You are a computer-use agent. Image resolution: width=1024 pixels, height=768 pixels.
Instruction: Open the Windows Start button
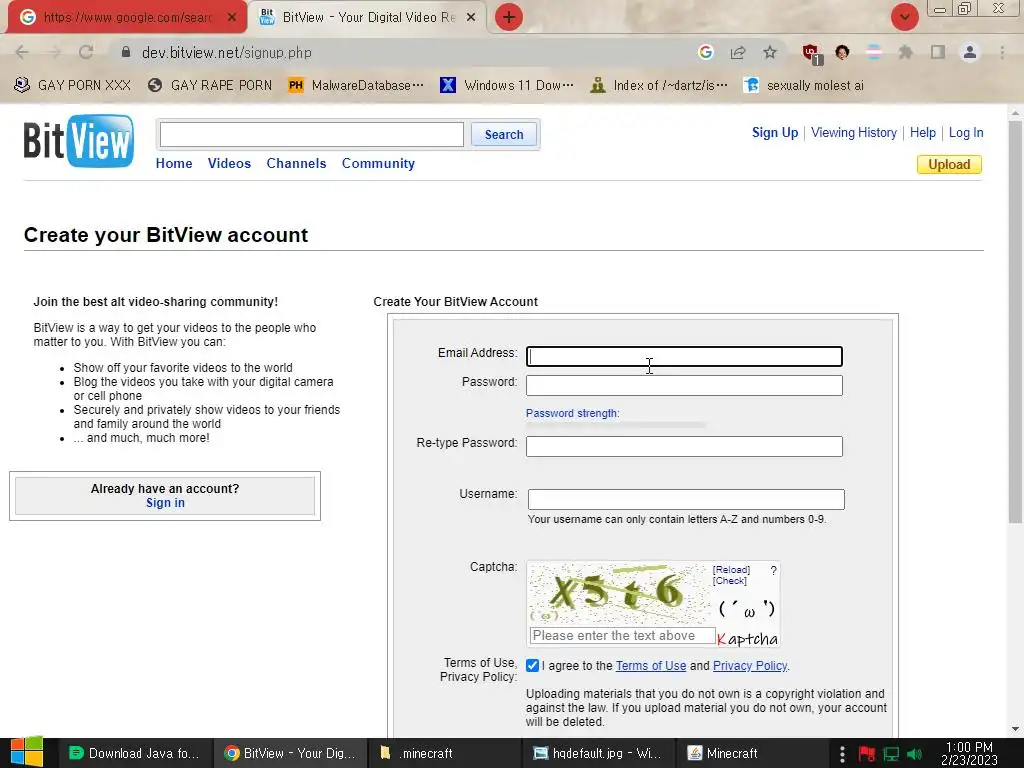click(26, 752)
